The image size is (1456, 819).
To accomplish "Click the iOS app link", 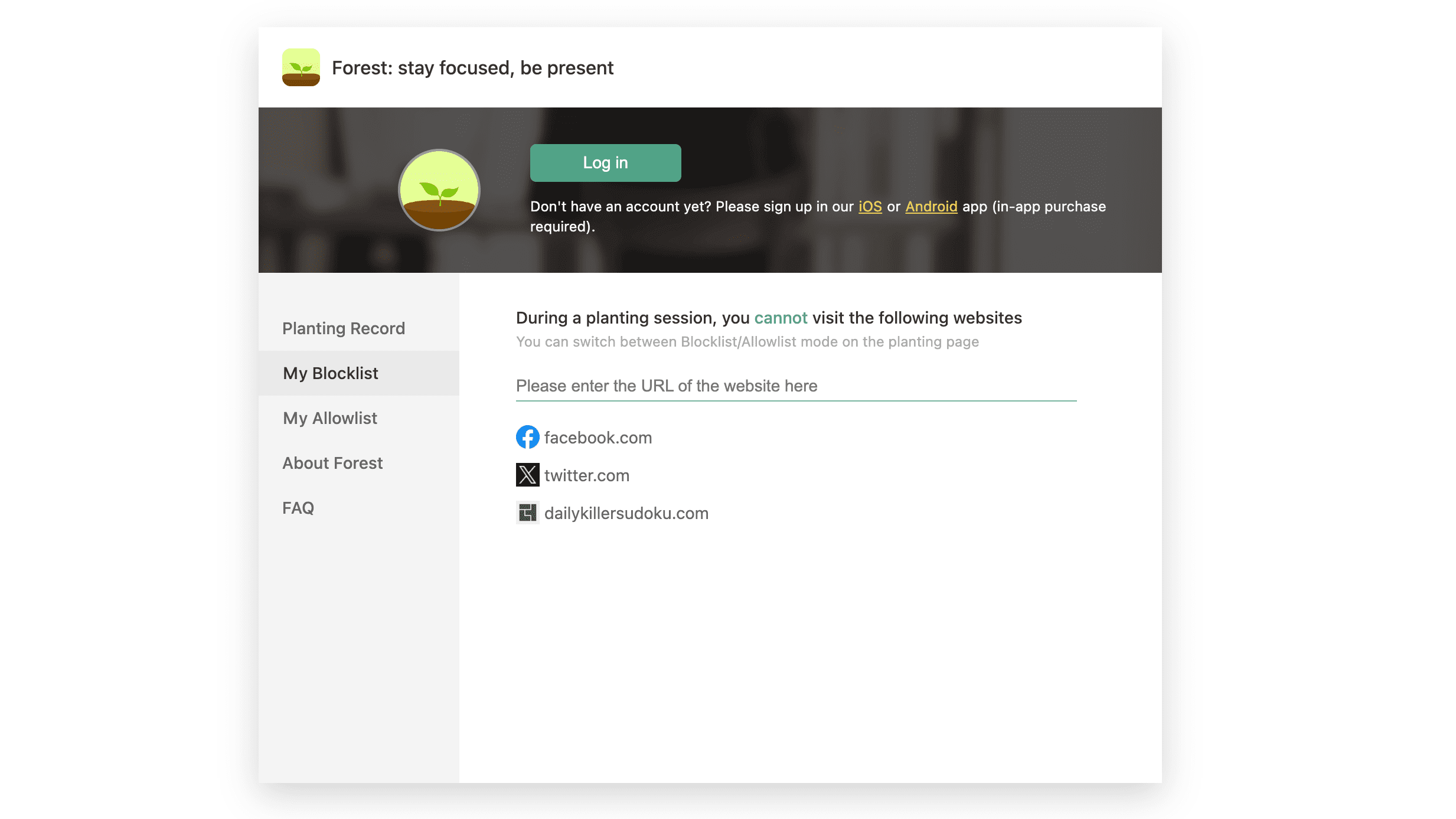I will pyautogui.click(x=870, y=206).
